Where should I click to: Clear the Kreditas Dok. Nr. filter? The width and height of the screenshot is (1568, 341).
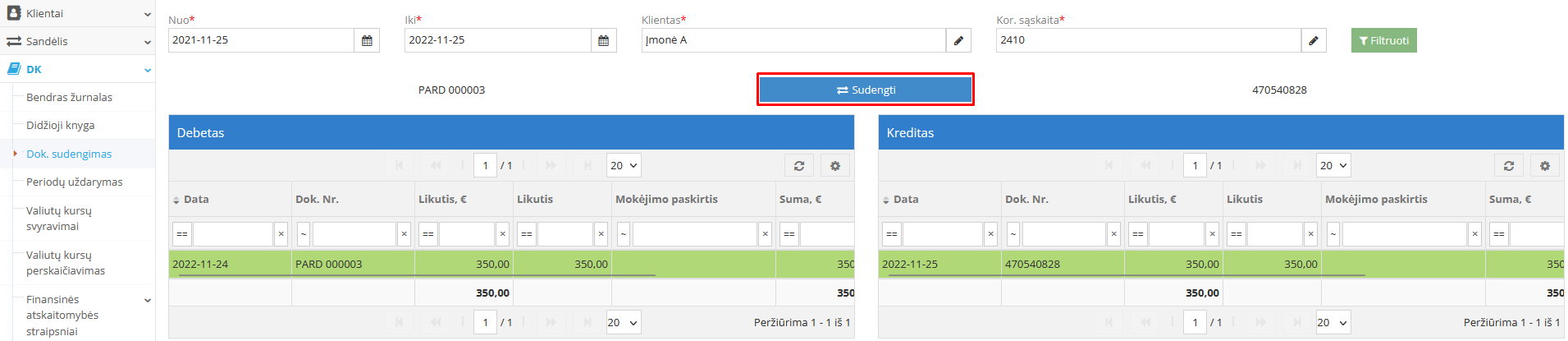(x=1113, y=234)
